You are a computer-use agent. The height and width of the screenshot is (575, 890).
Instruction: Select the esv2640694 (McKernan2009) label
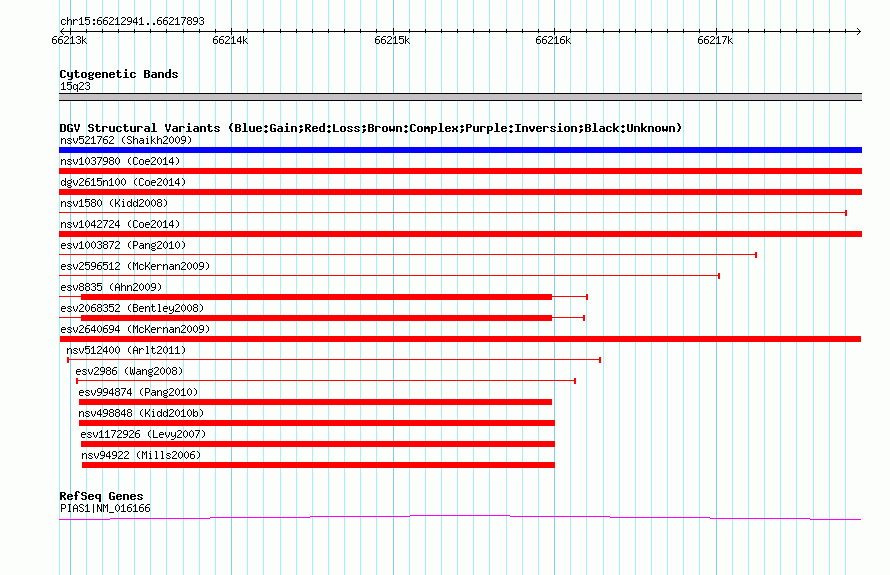(x=135, y=329)
